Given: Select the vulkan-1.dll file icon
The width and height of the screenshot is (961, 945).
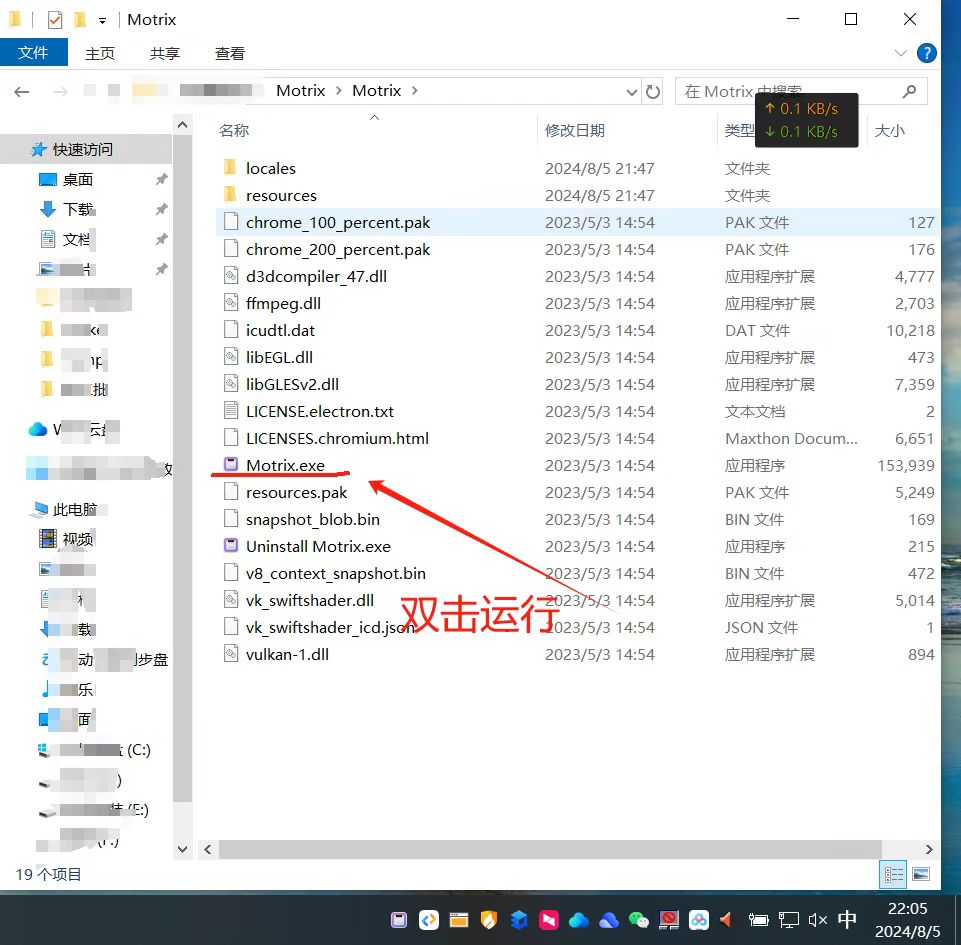Looking at the screenshot, I should [x=230, y=654].
